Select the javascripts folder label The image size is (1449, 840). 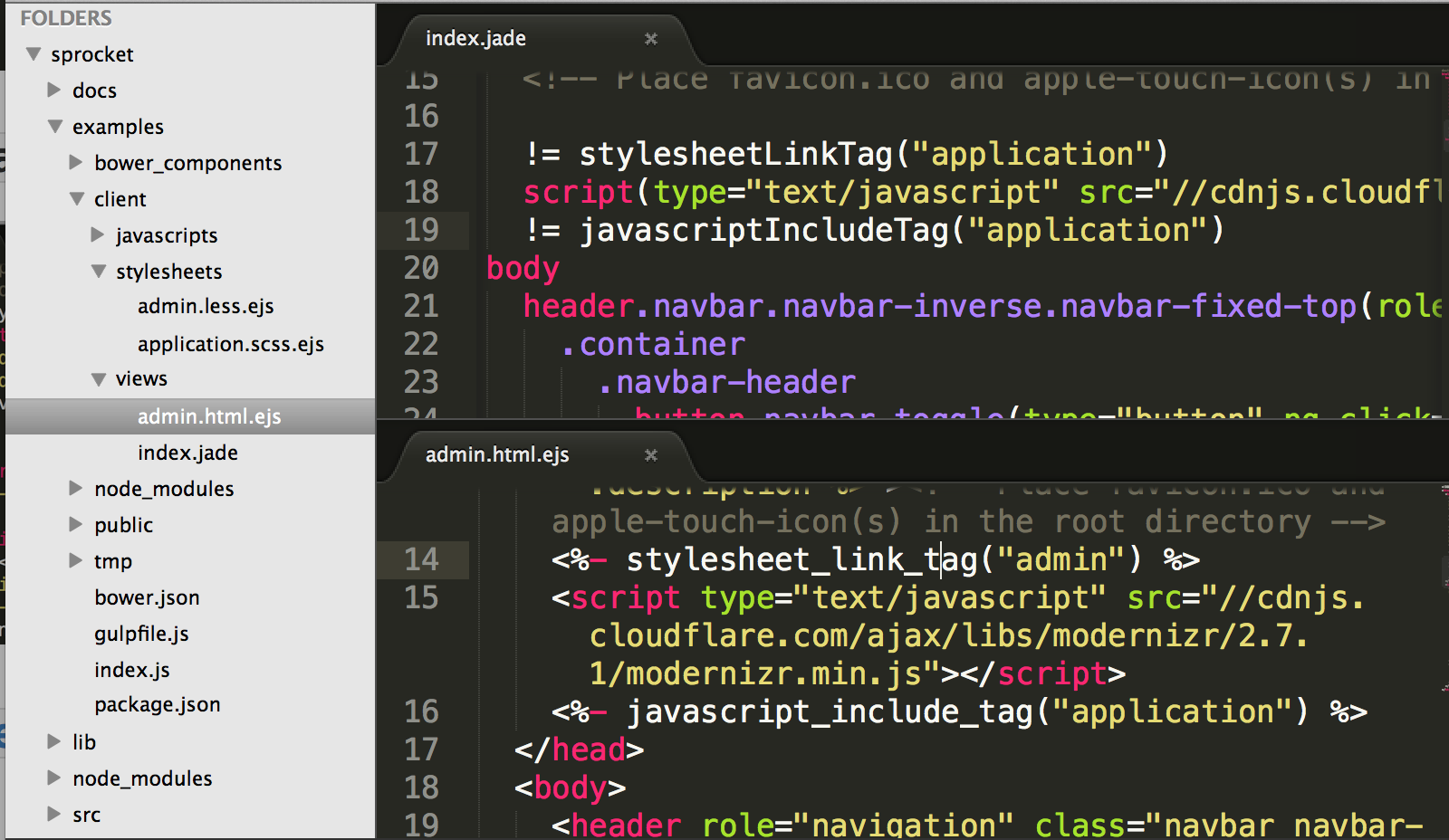(167, 235)
